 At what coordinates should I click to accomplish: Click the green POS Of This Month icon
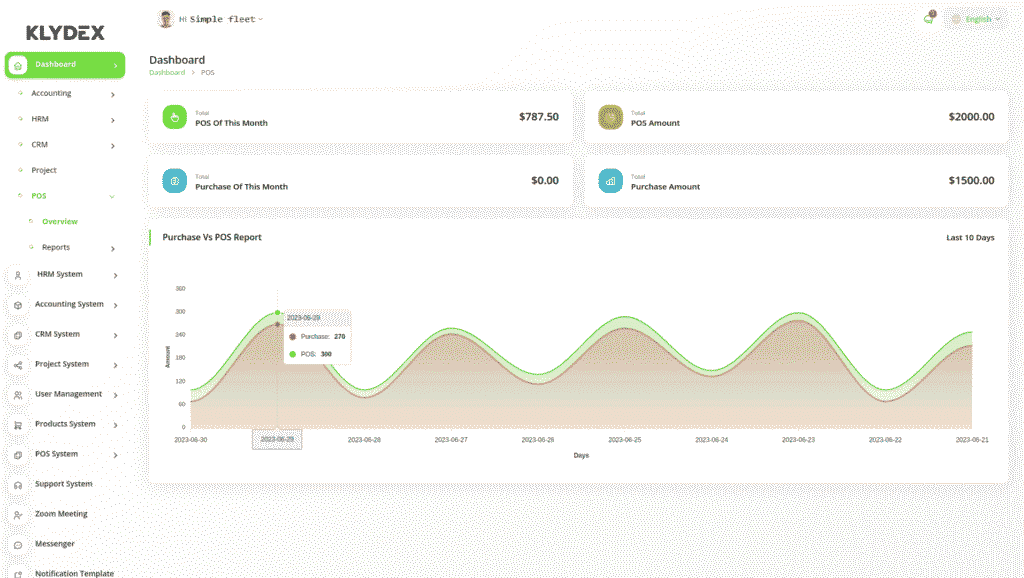point(175,117)
